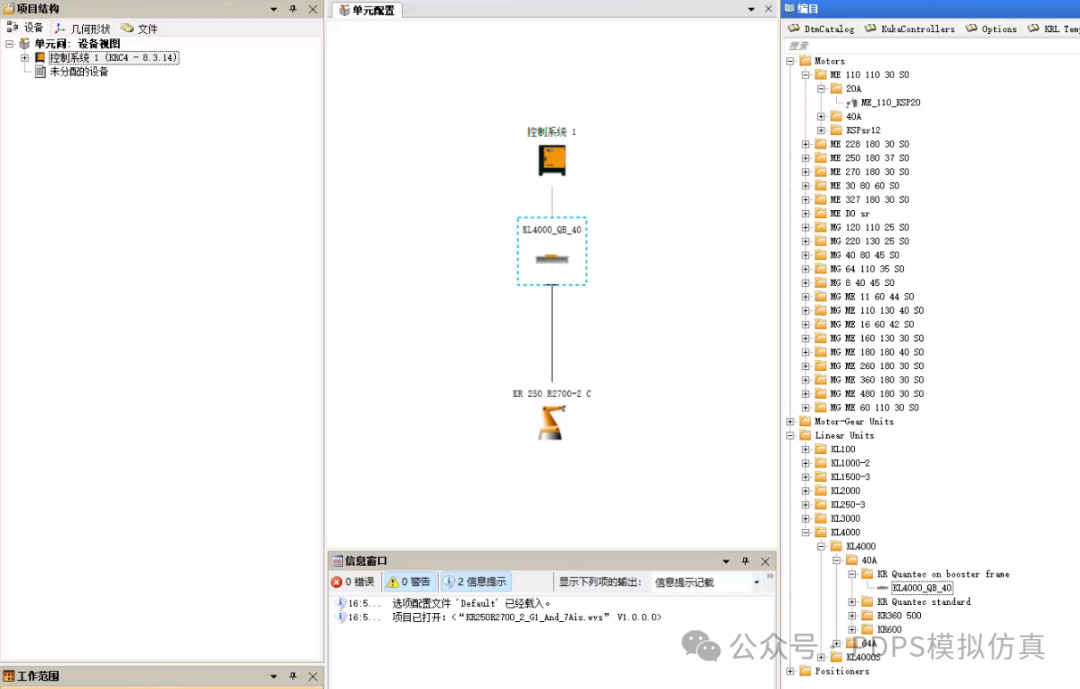This screenshot has width=1080, height=689.
Task: Select ME D0 sr folder
Action: point(849,214)
